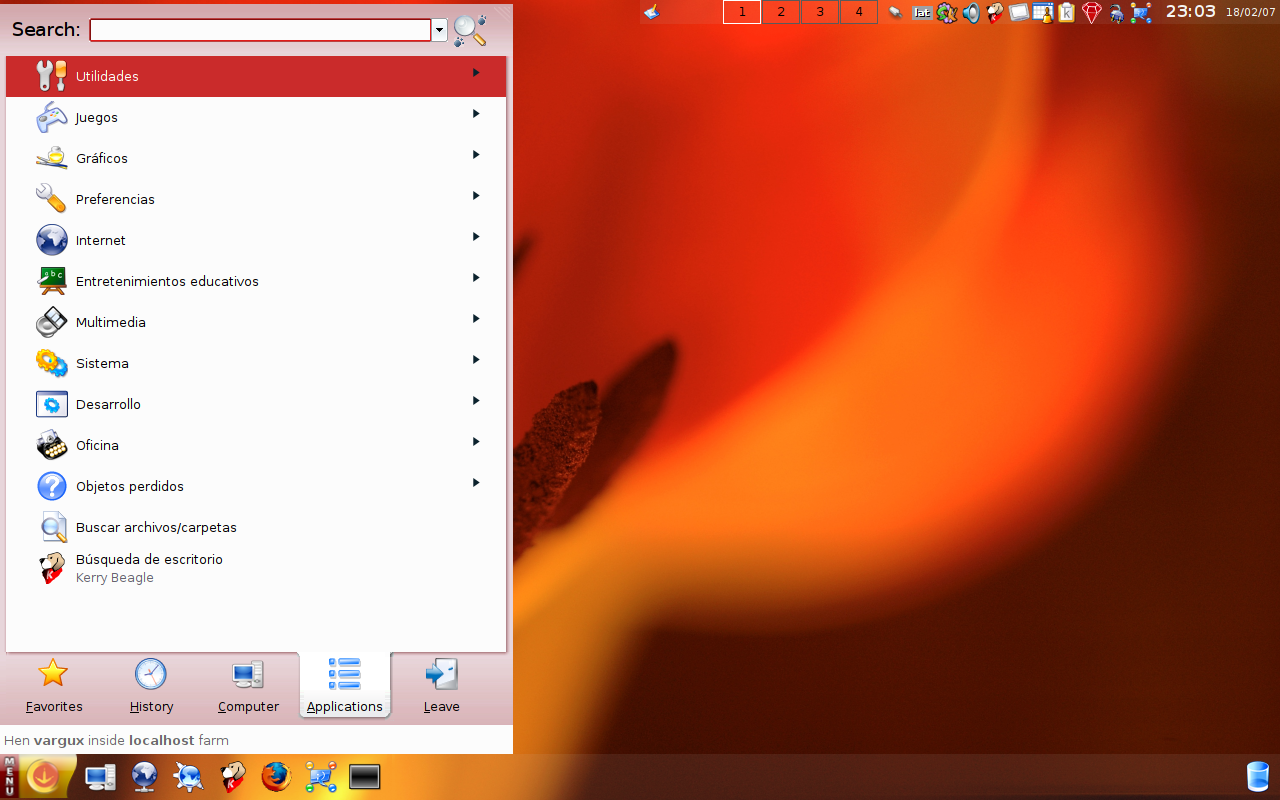Click the white notepad tray icon
The width and height of the screenshot is (1280, 800).
click(x=1019, y=13)
